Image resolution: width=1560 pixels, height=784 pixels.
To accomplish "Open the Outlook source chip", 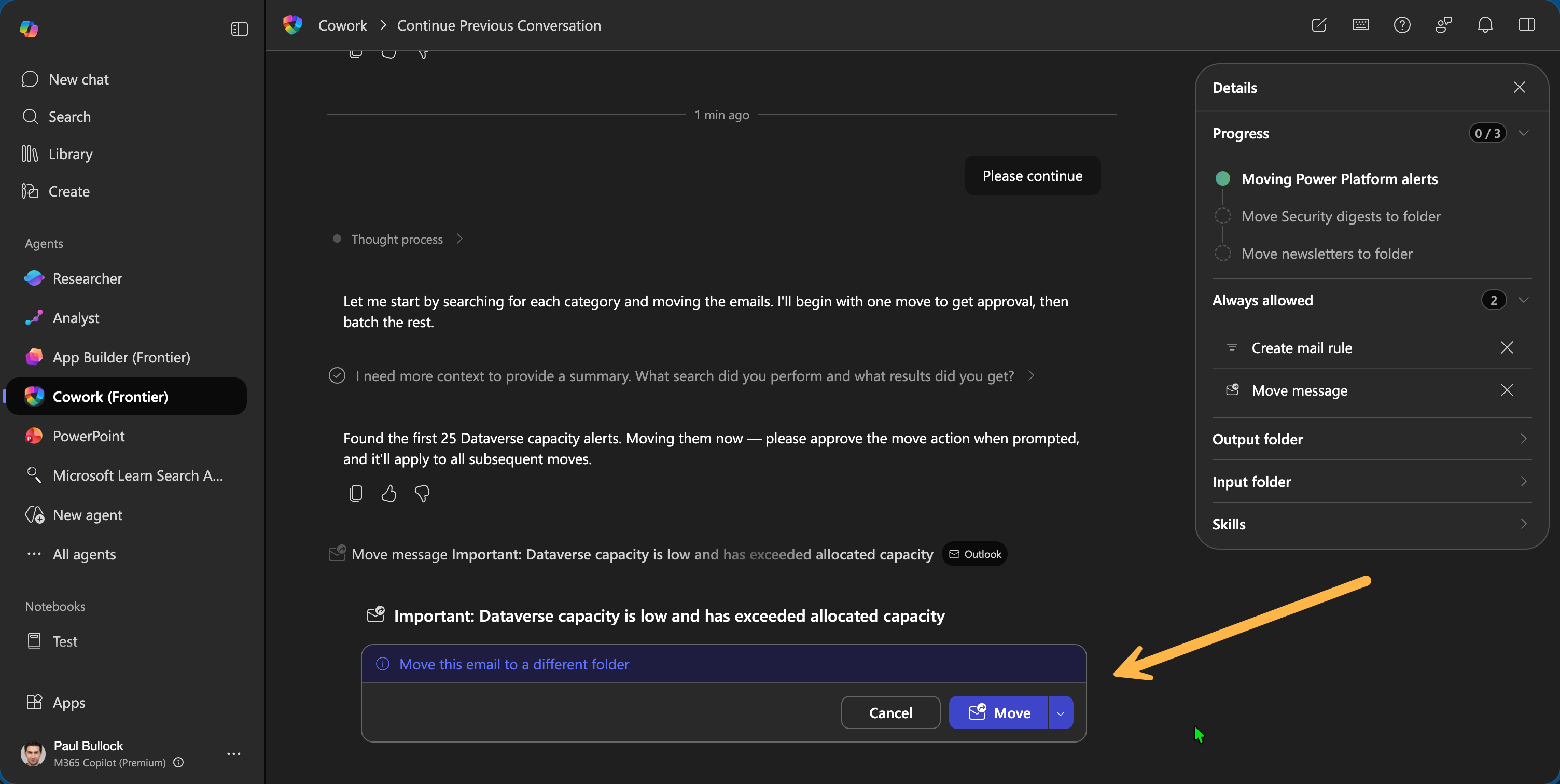I will [x=974, y=554].
